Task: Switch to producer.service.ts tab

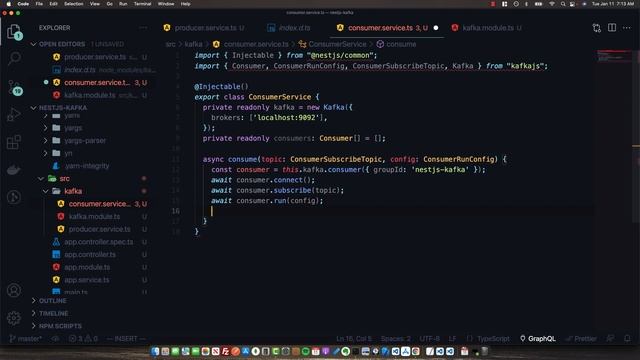Action: click(x=204, y=28)
